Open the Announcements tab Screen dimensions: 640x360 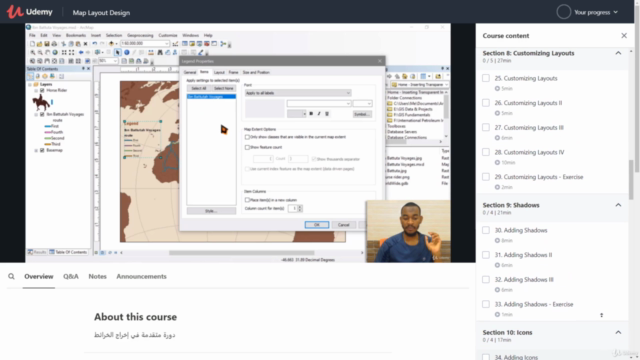[x=141, y=276]
